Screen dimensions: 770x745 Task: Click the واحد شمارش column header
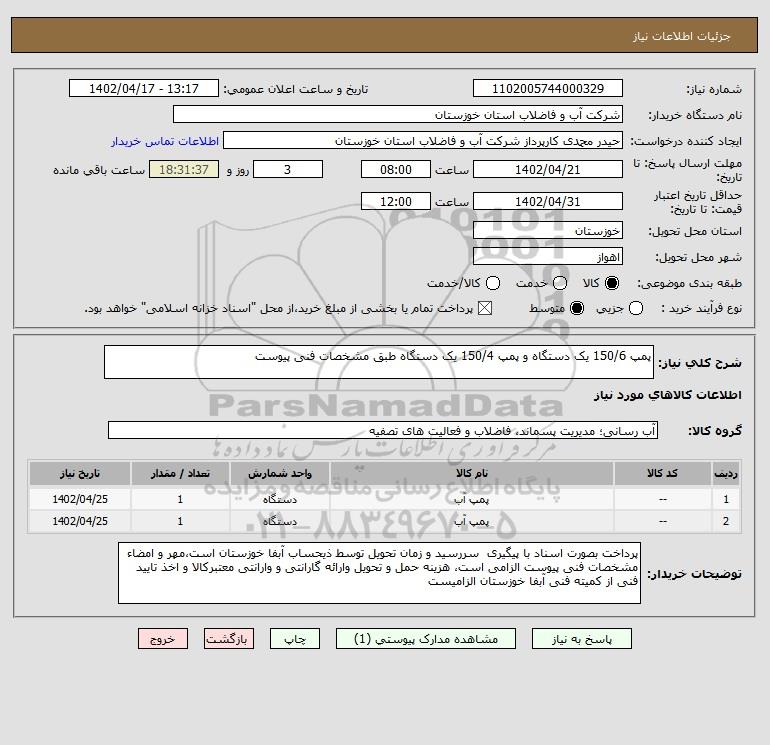pos(279,473)
